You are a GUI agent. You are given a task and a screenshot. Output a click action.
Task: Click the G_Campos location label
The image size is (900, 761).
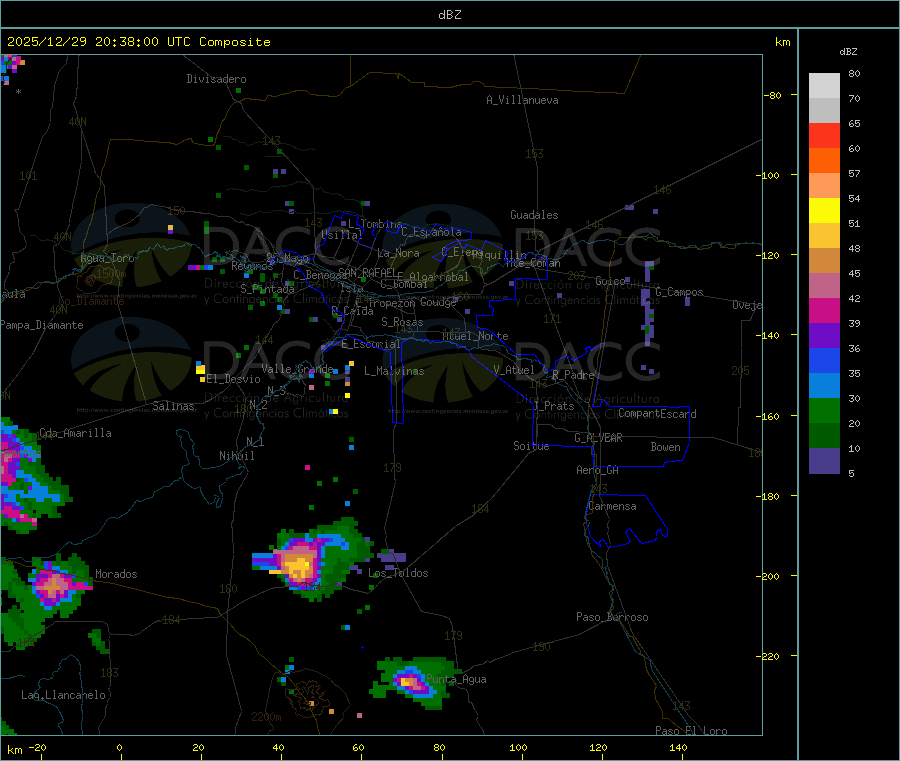679,292
